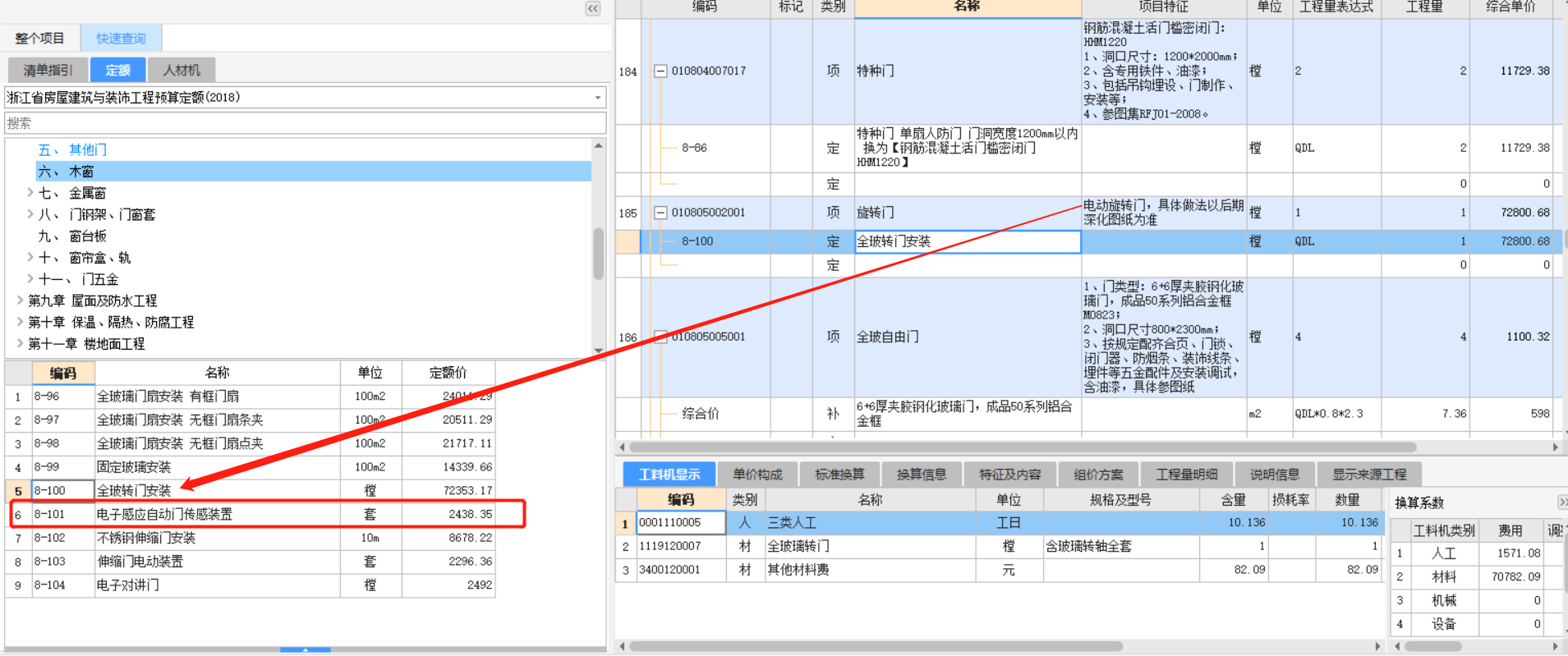Expand tree node 十、窗帘盒、轨
The width and height of the screenshot is (1568, 656).
30,258
